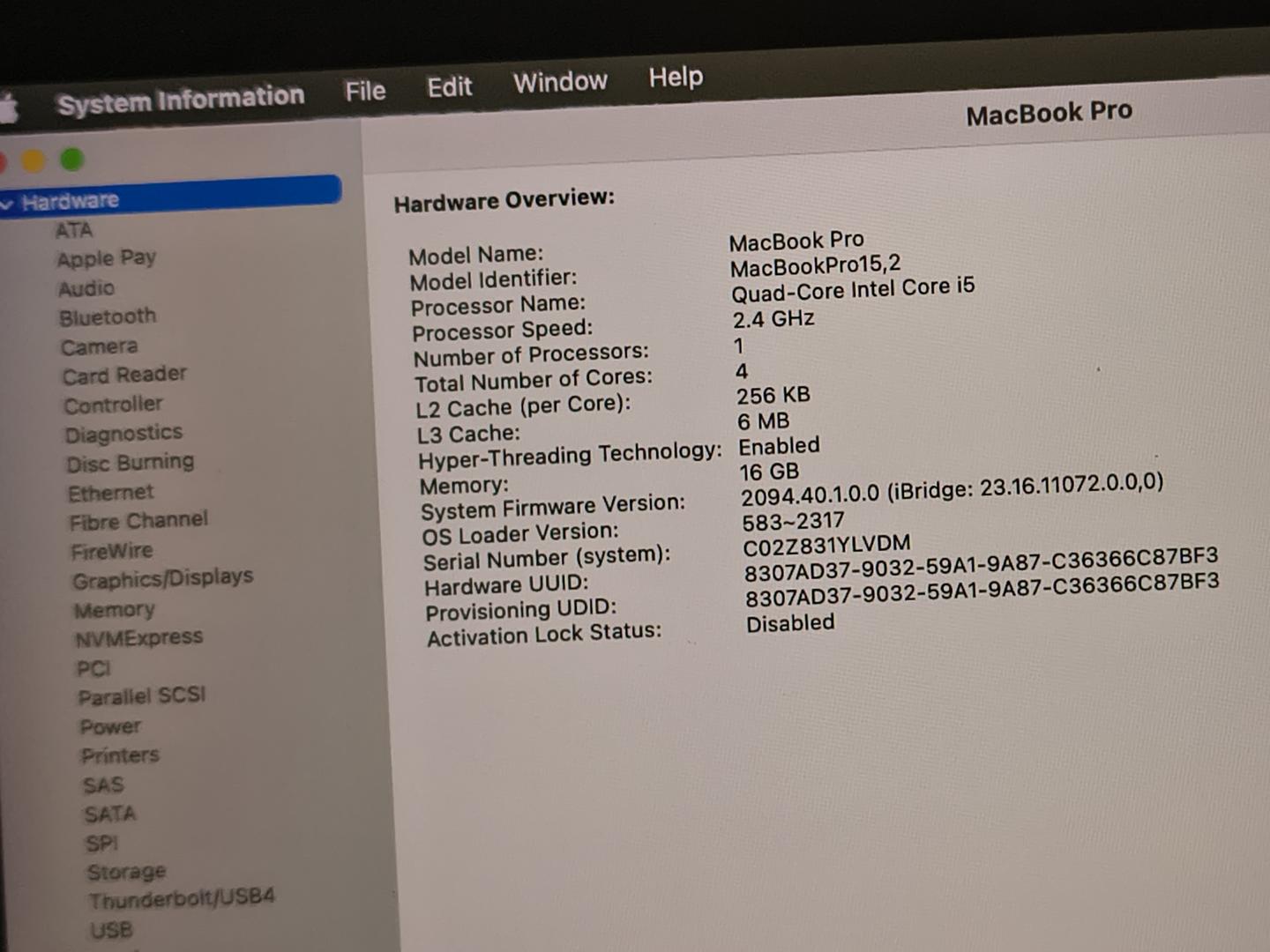Screen dimensions: 1270x952
Task: Click the OS loader version 583~2317
Action: click(794, 522)
